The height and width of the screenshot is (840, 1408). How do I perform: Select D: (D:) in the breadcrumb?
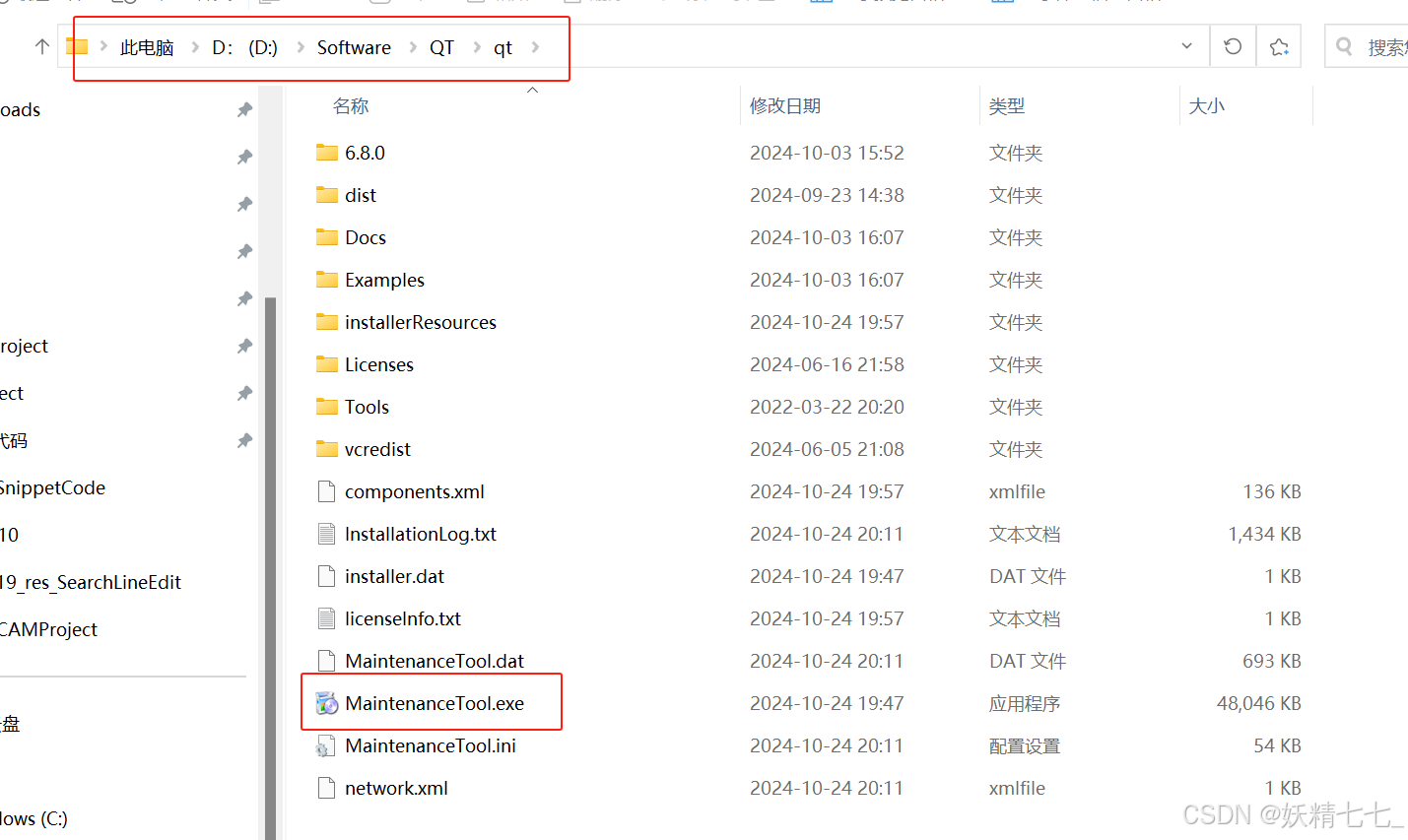click(x=245, y=47)
